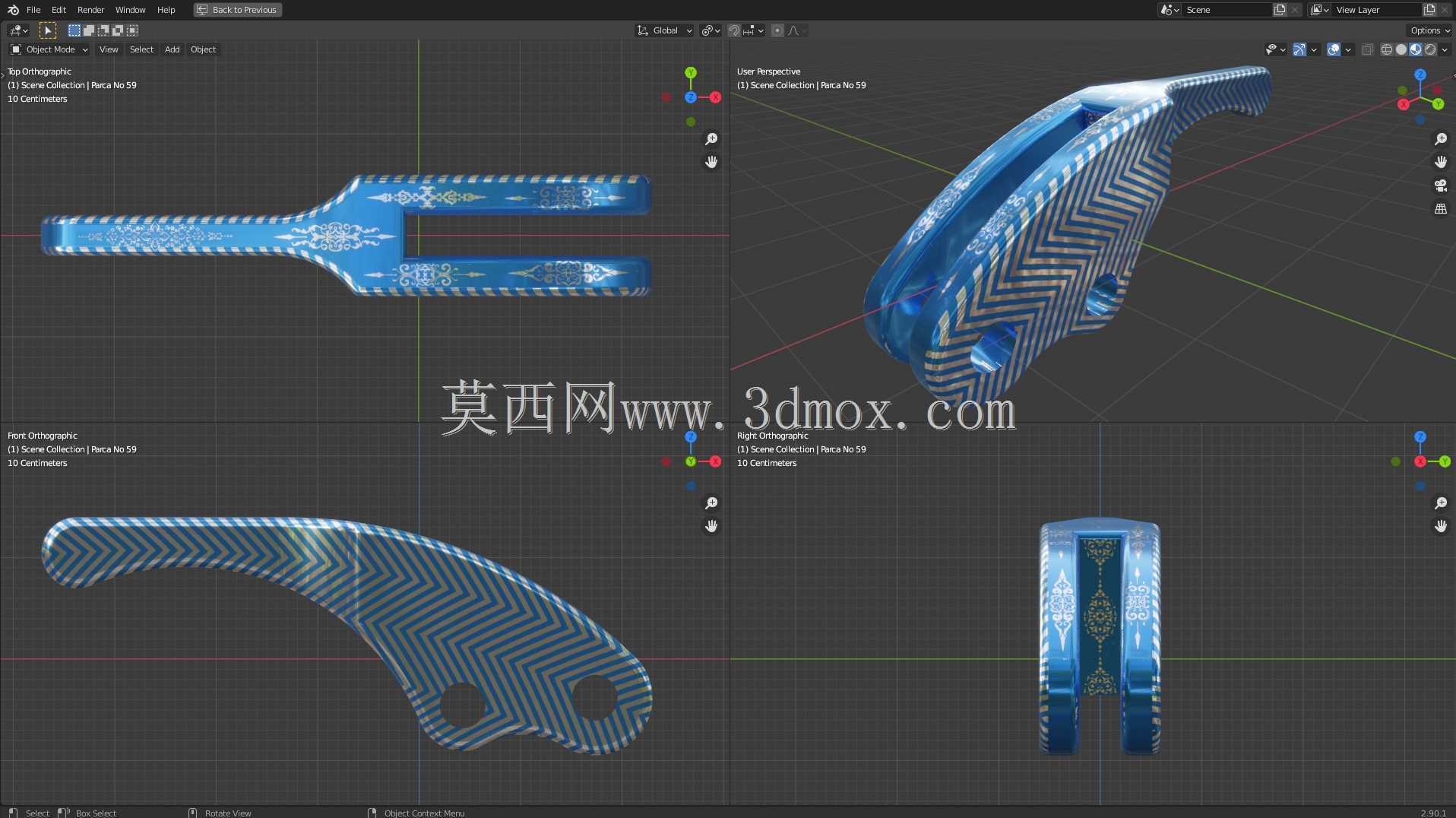Viewport: 1456px width, 818px height.
Task: Open the Add menu in viewport header
Action: pyautogui.click(x=173, y=49)
